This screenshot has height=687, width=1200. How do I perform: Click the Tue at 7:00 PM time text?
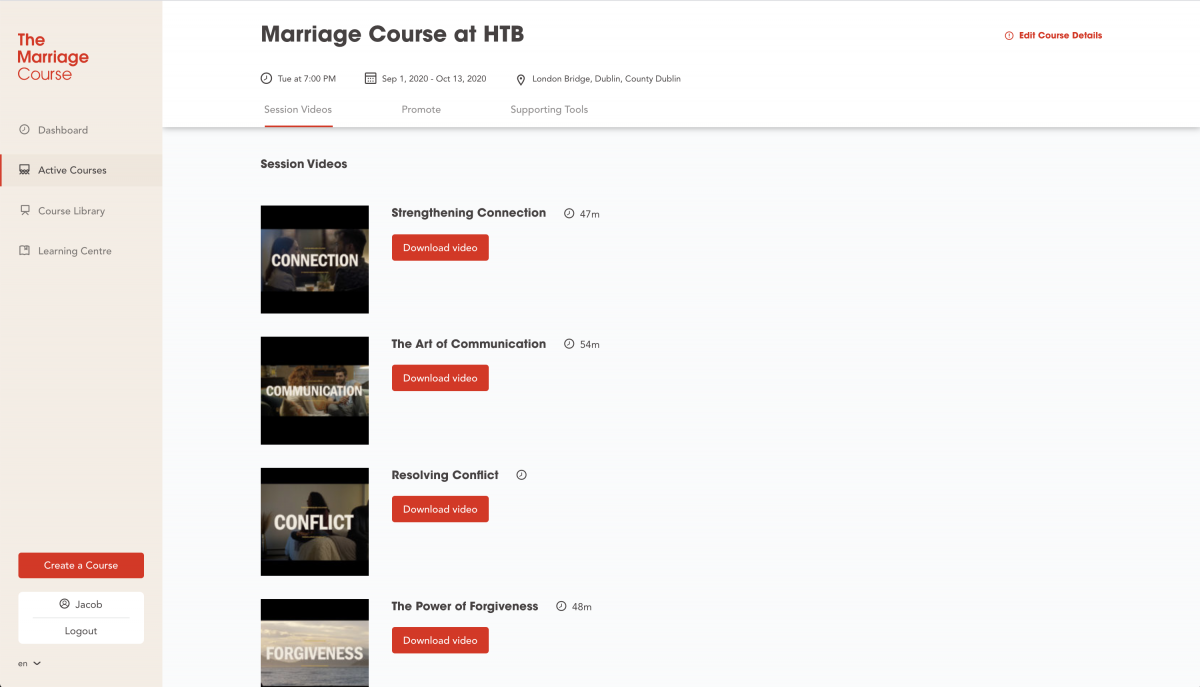[x=306, y=79]
